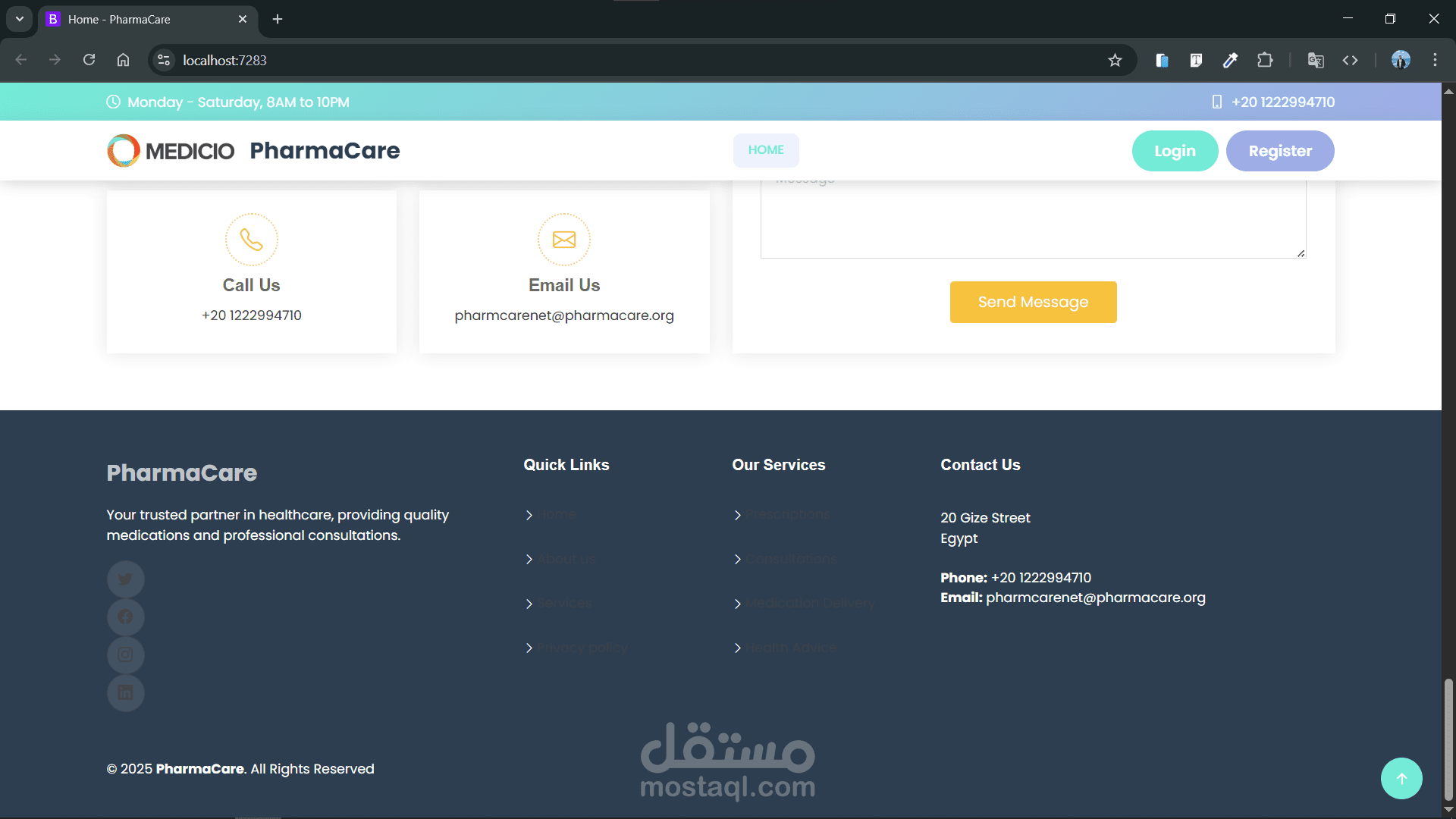The image size is (1456, 819).
Task: Open the Home quick link in footer
Action: click(557, 515)
